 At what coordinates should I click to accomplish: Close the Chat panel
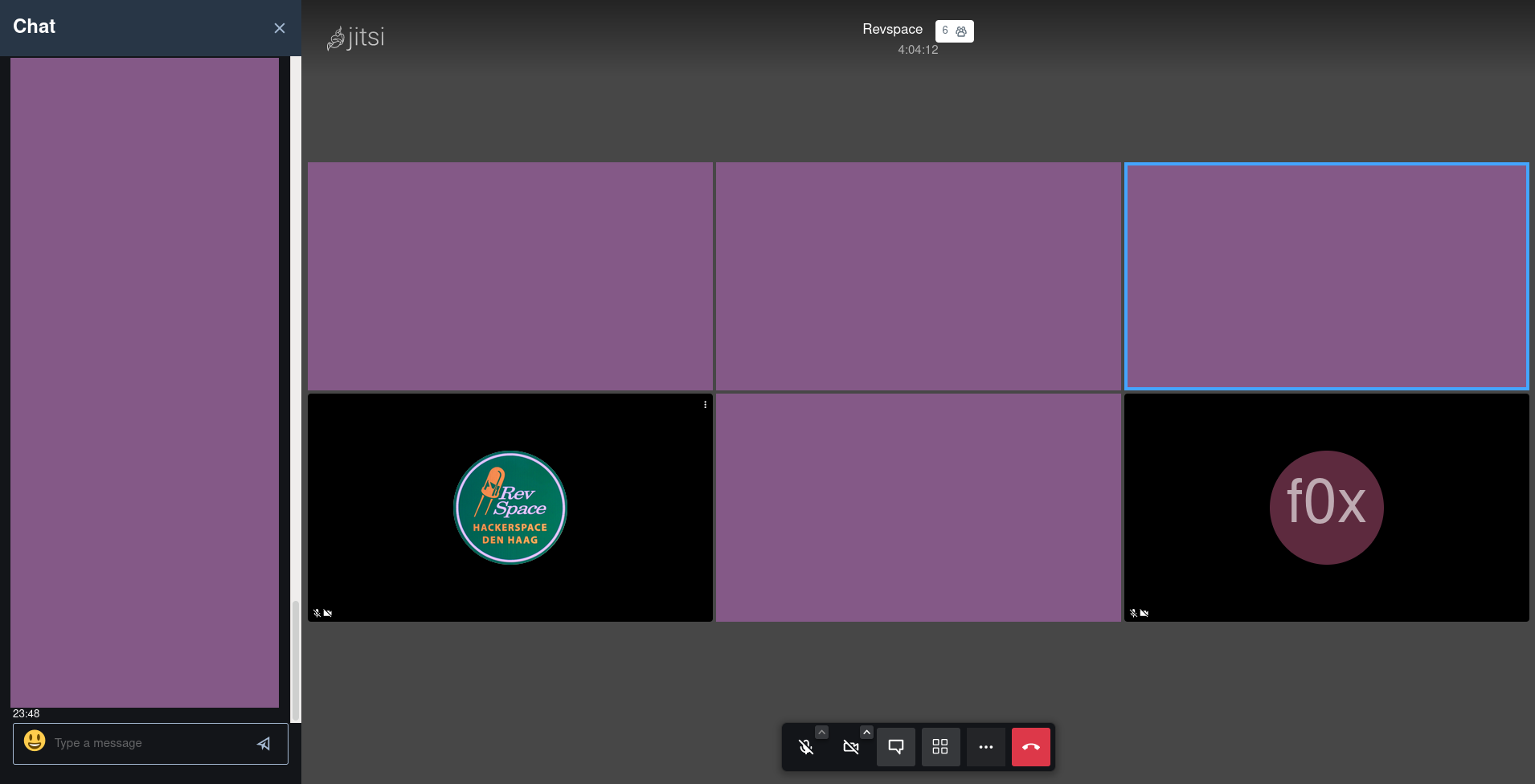point(280,28)
